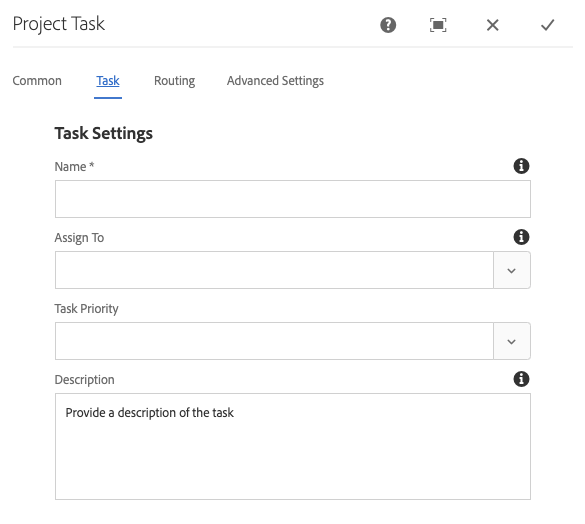Open the Routing tab
Screen dimensions: 585x524
175,81
